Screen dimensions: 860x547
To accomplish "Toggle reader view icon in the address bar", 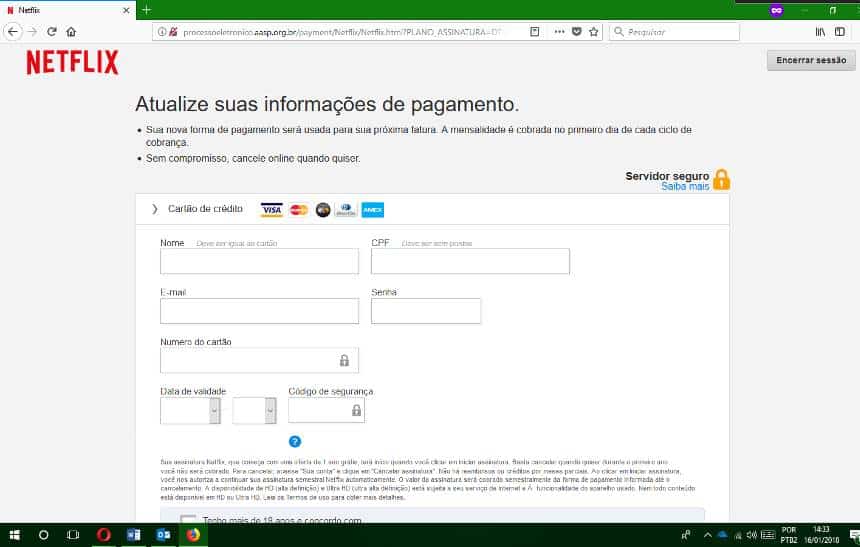I will (x=535, y=32).
